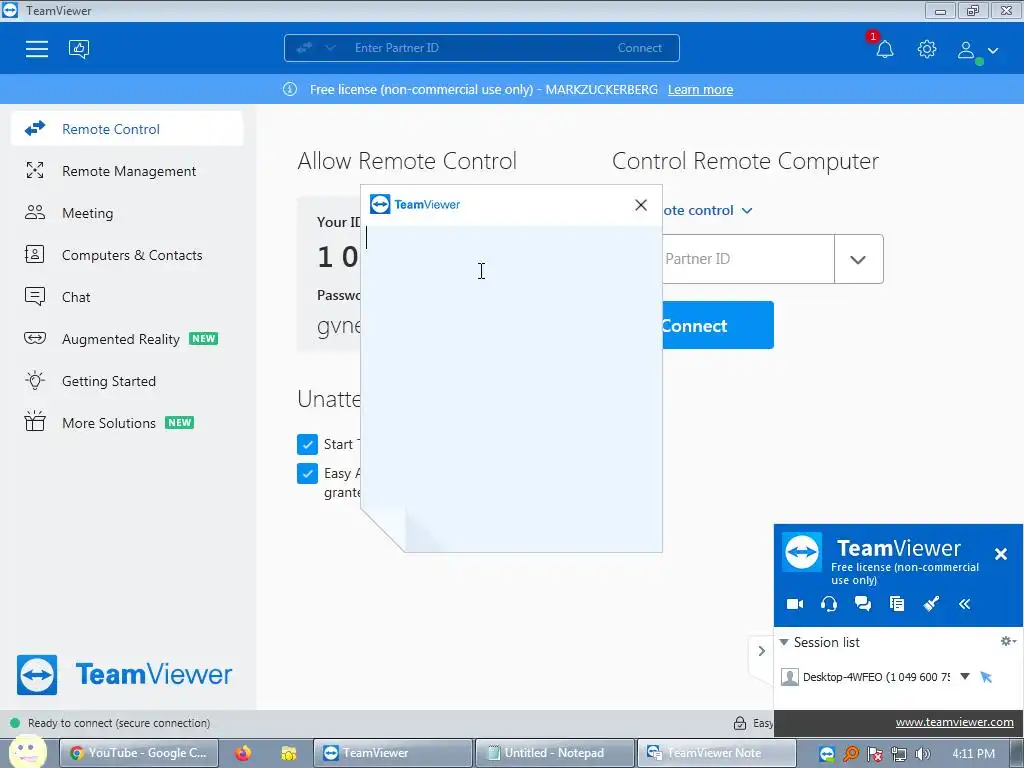The width and height of the screenshot is (1024, 768).
Task: Click the Remote Management icon
Action: click(x=35, y=170)
